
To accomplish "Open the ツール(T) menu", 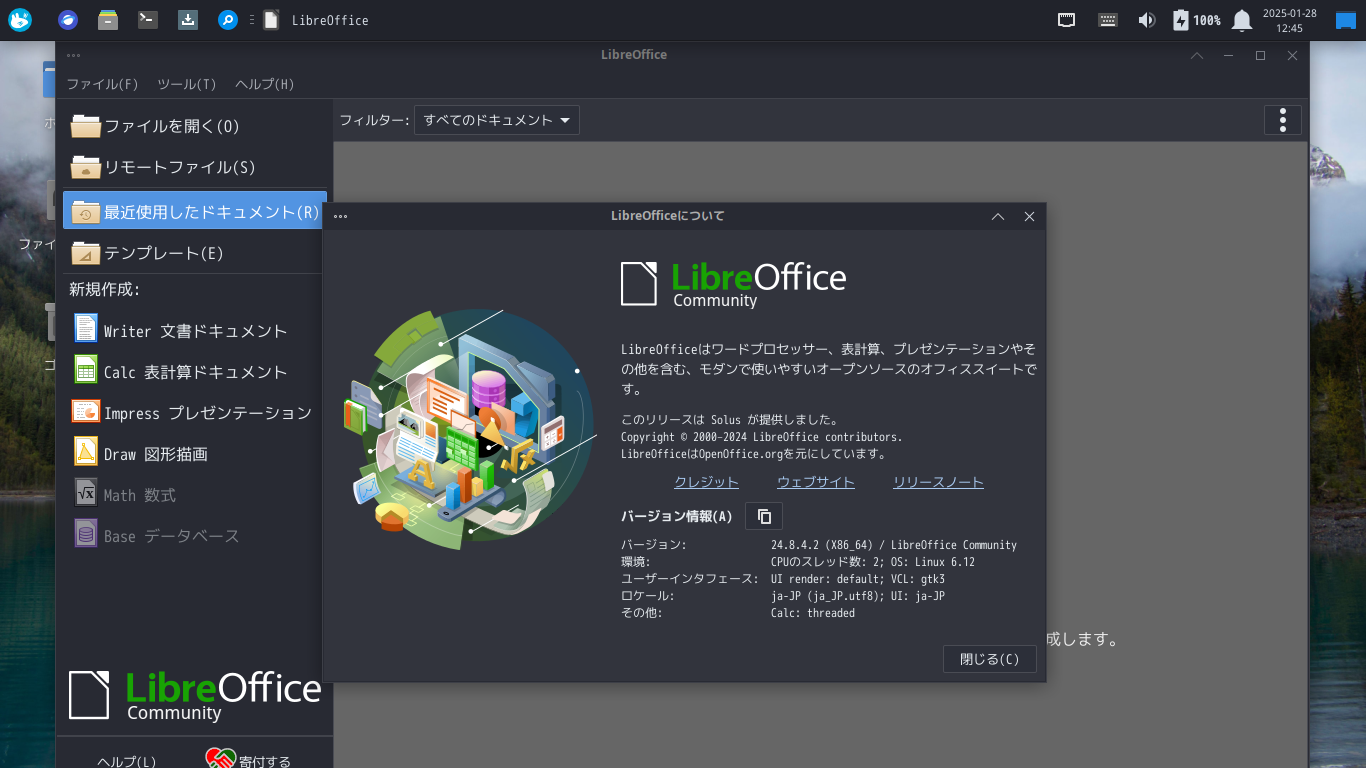I will click(x=187, y=84).
